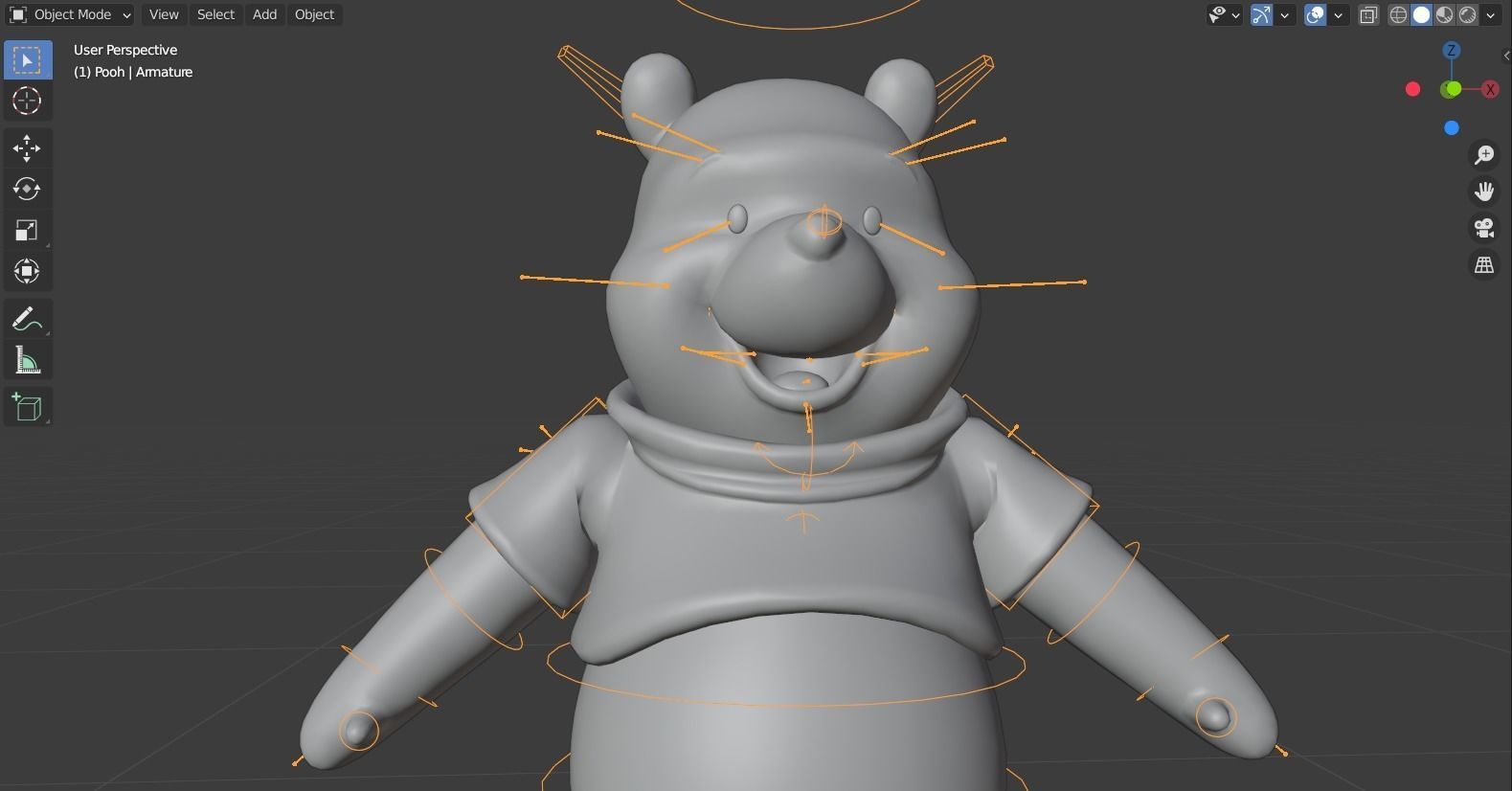Click the zoom magnifier viewport button

(x=1484, y=154)
